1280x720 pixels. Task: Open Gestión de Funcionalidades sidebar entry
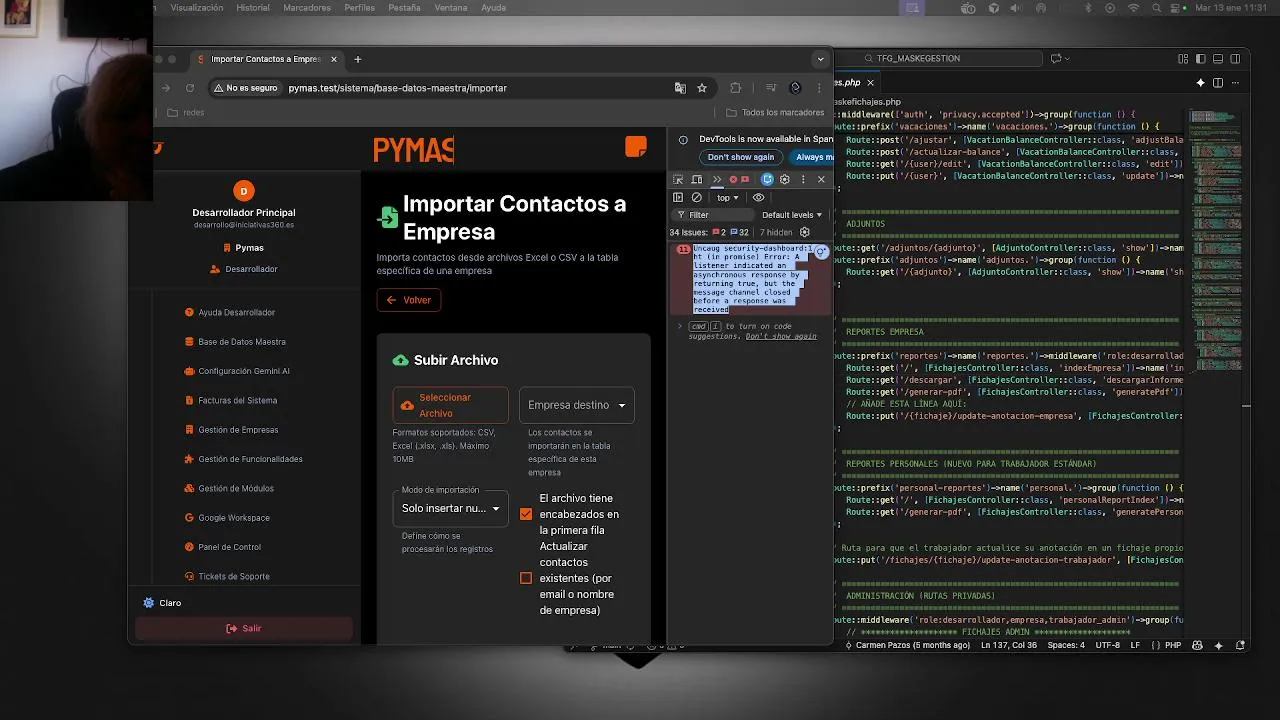point(243,459)
